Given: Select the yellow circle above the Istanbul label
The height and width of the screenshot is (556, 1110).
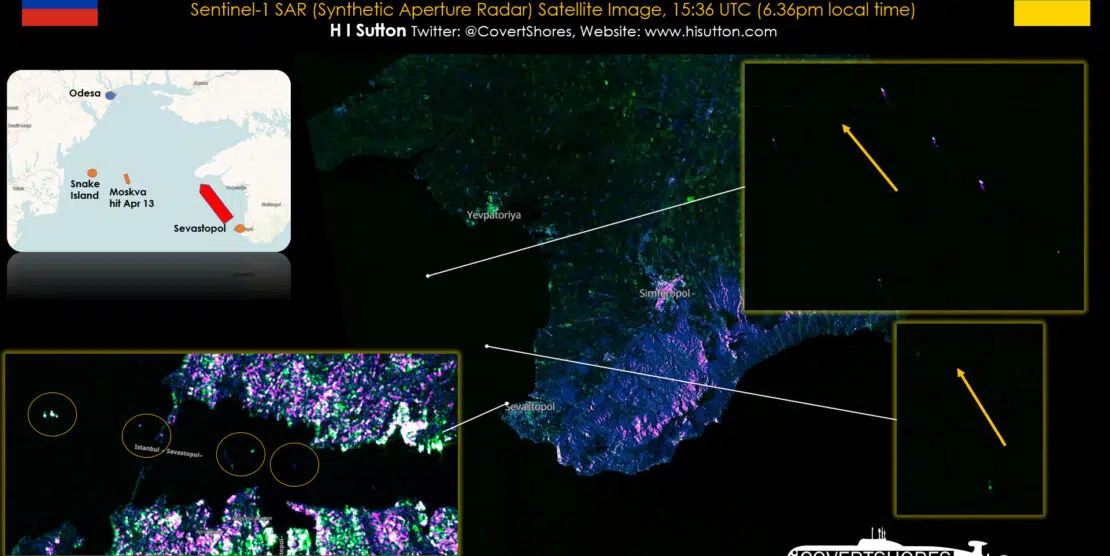Looking at the screenshot, I should pos(146,434).
